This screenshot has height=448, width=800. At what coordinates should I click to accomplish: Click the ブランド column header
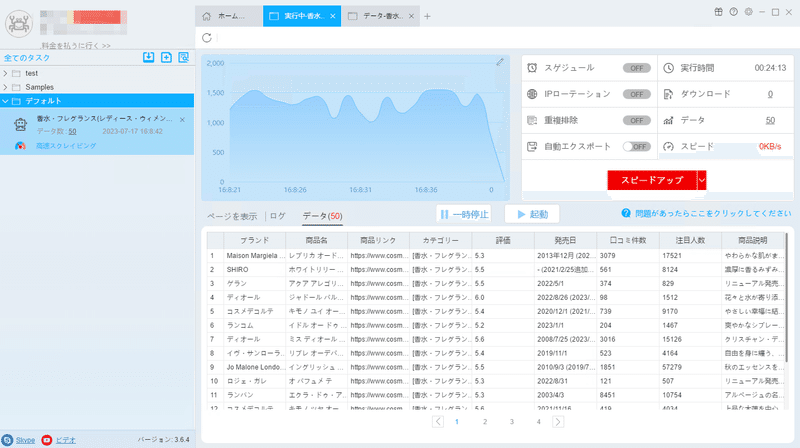click(x=255, y=240)
